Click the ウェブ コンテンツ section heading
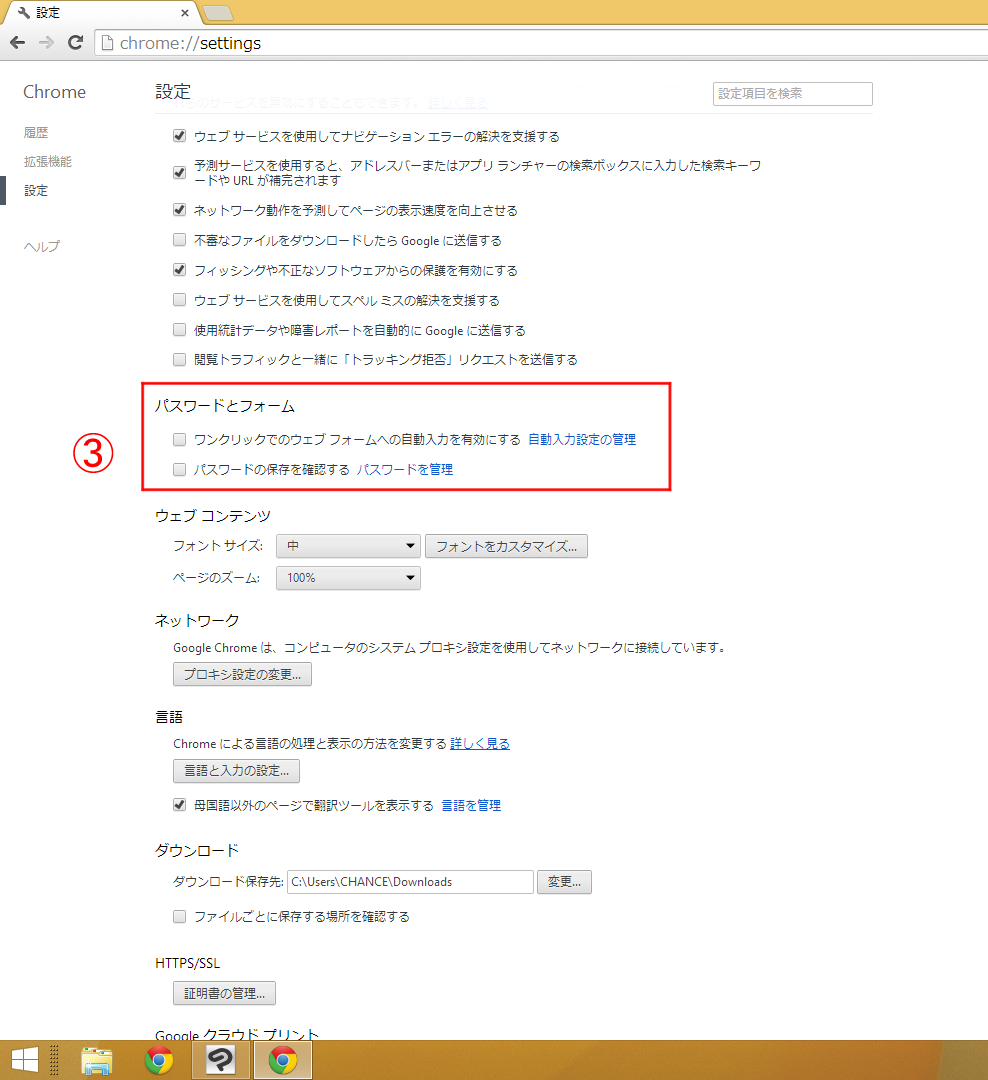This screenshot has width=988, height=1080. click(213, 516)
